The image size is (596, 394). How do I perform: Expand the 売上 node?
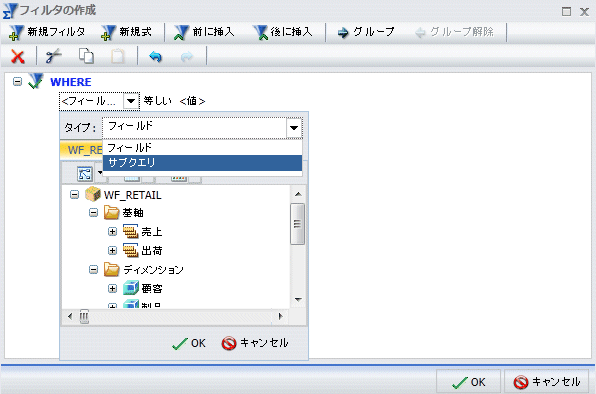coord(112,231)
